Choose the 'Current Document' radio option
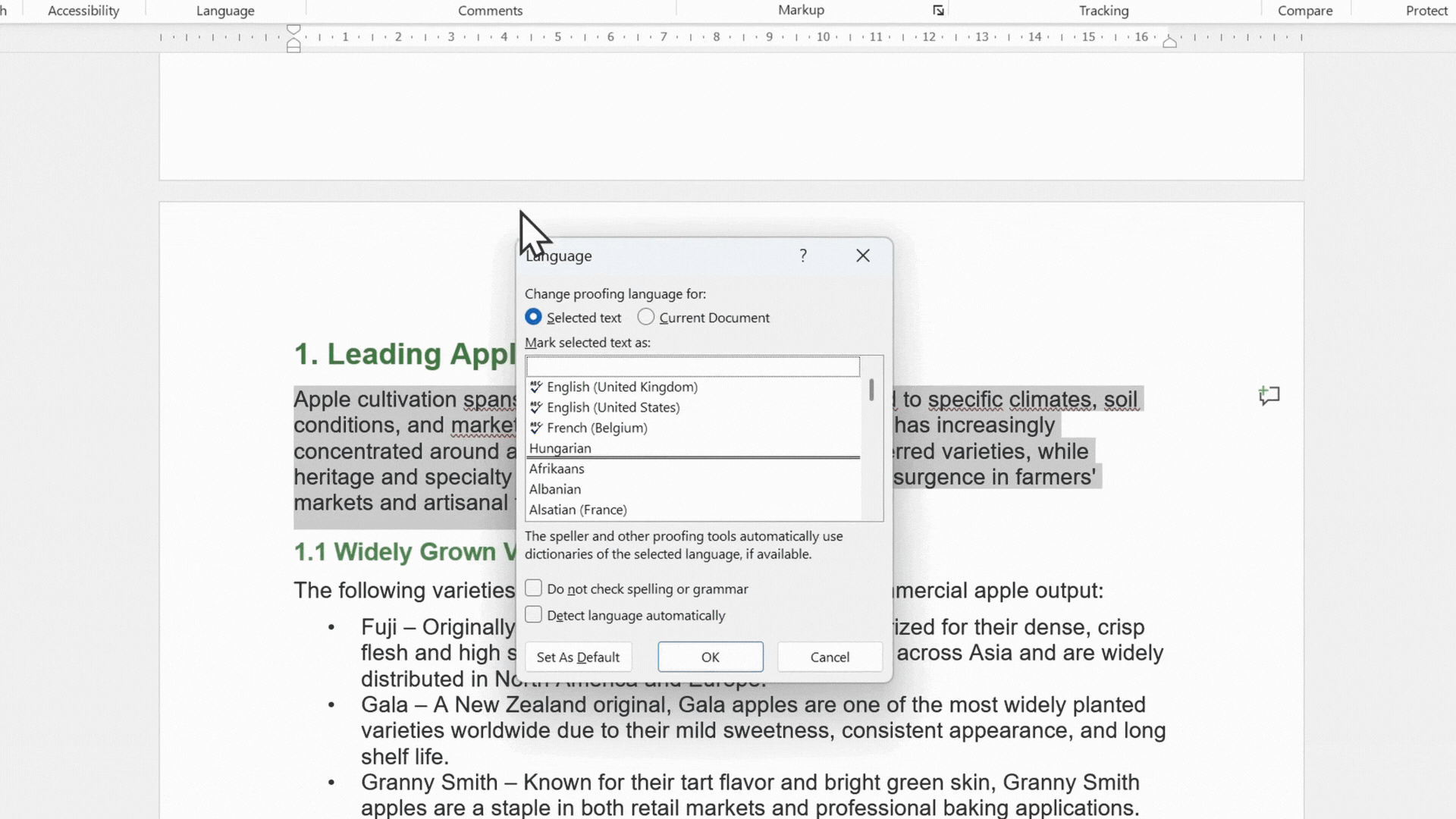The image size is (1456, 819). 645,317
